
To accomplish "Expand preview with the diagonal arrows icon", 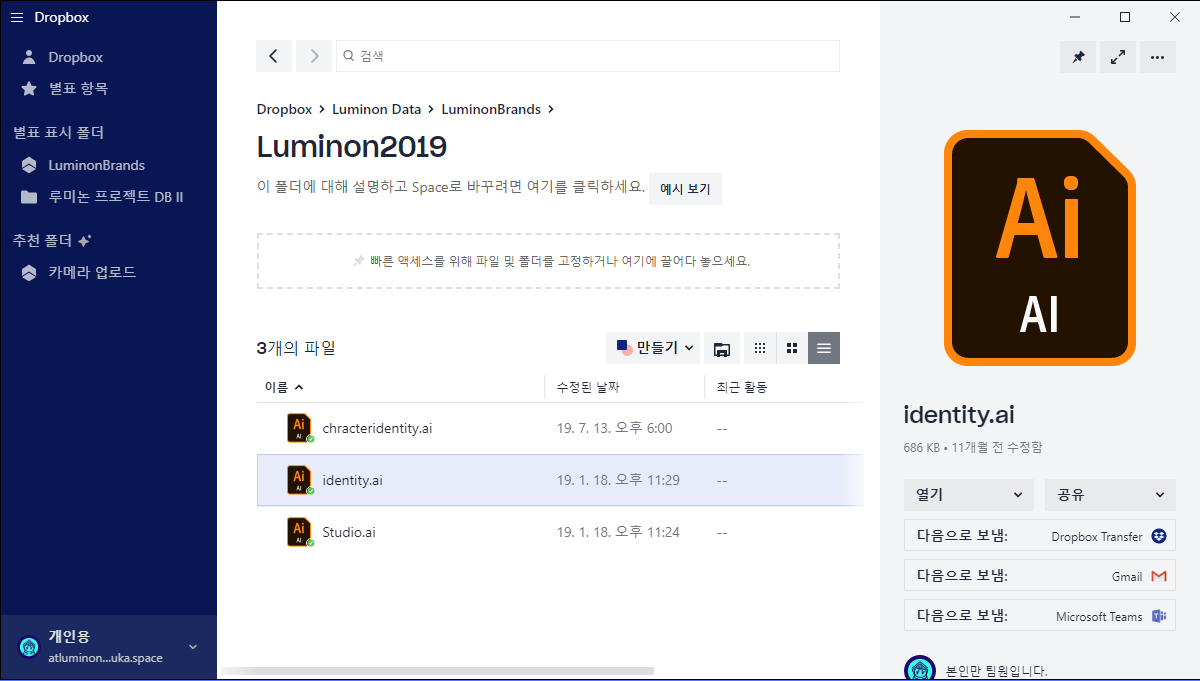I will [x=1118, y=57].
